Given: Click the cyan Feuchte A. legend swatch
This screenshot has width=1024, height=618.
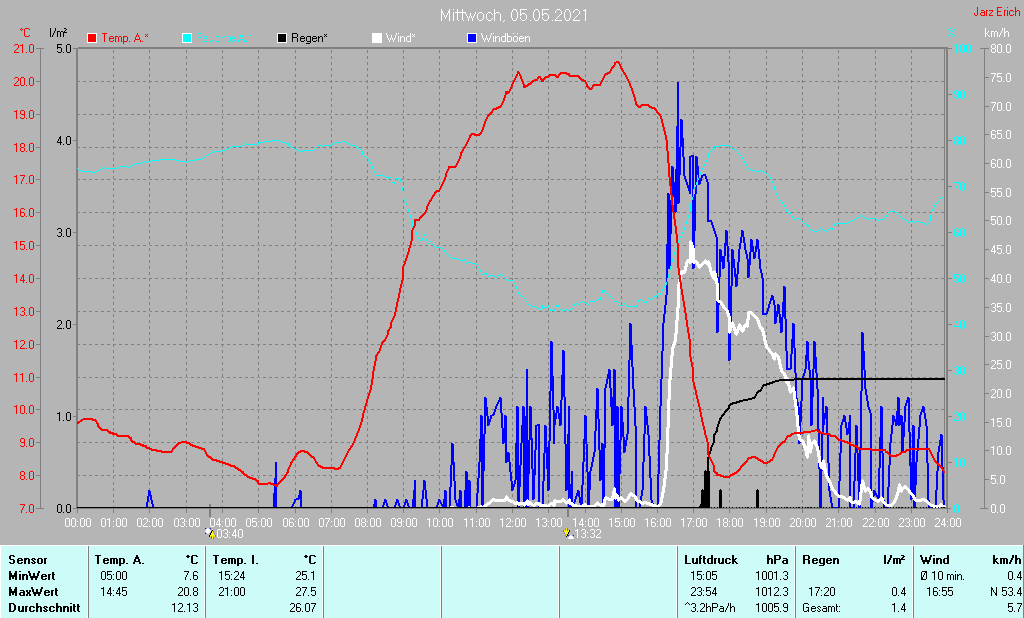Looking at the screenshot, I should pos(187,39).
